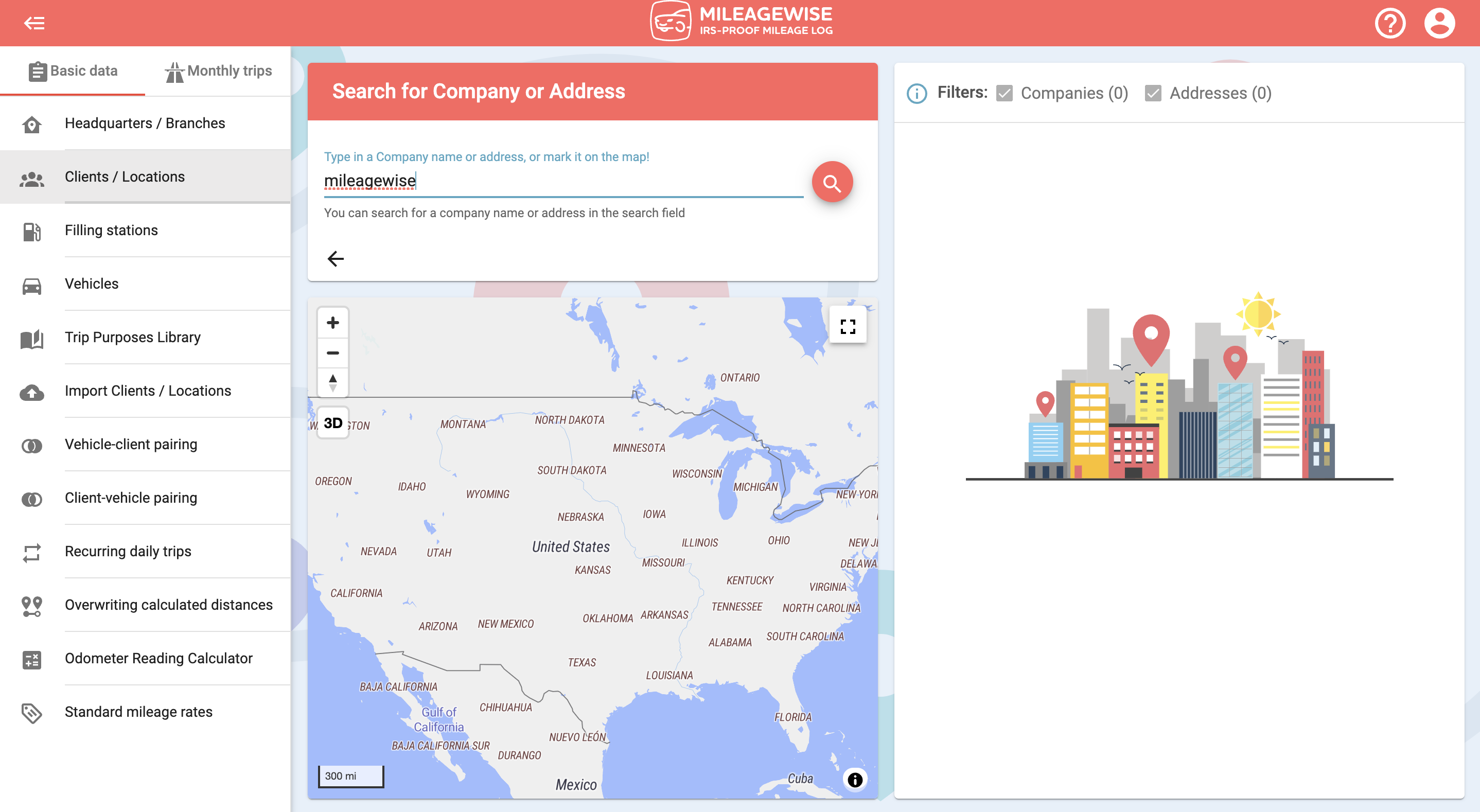Open Filling stations from the sidebar

(x=111, y=230)
